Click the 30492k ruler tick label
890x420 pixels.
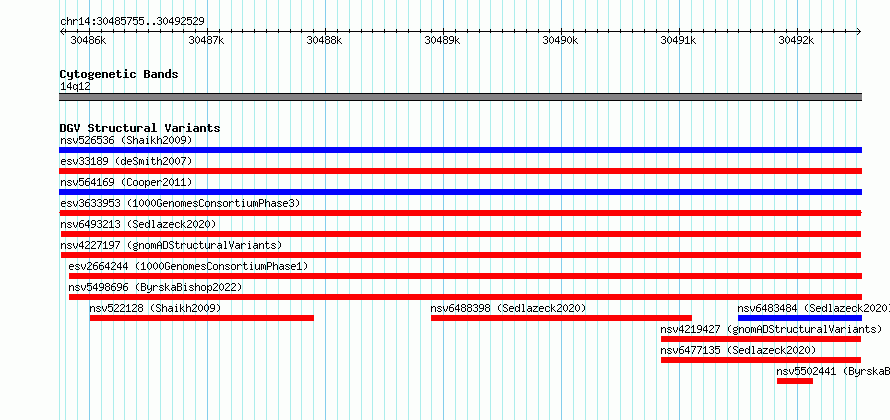coord(796,40)
